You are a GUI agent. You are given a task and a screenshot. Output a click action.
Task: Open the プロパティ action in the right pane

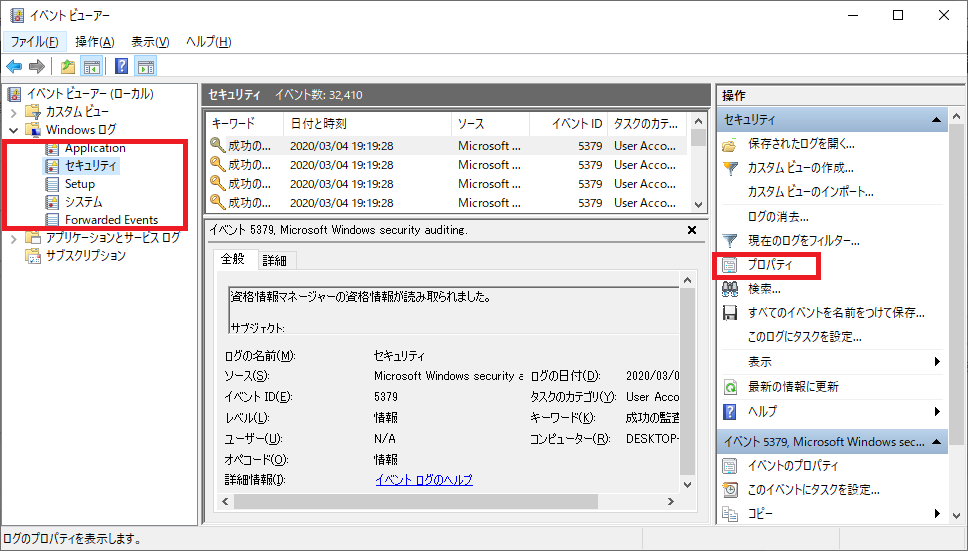[x=769, y=265]
